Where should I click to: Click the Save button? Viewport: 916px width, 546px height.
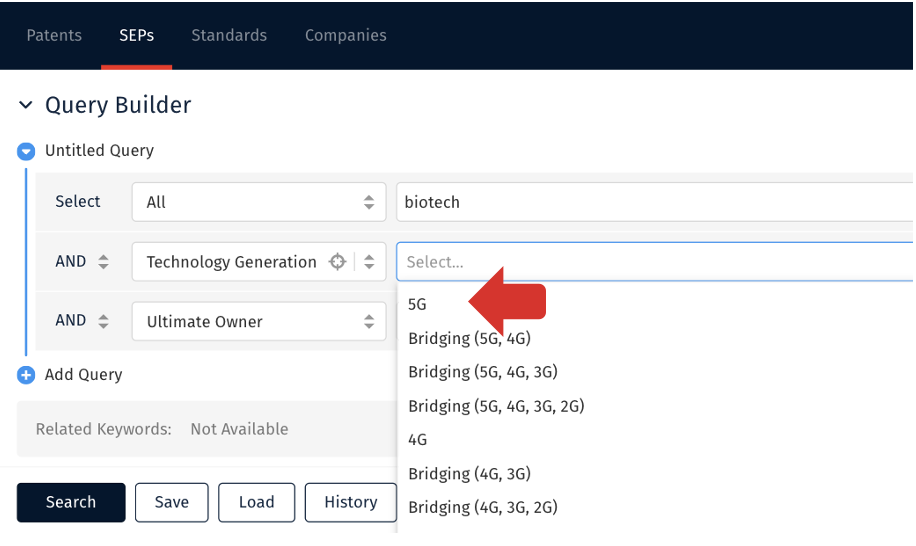(172, 502)
